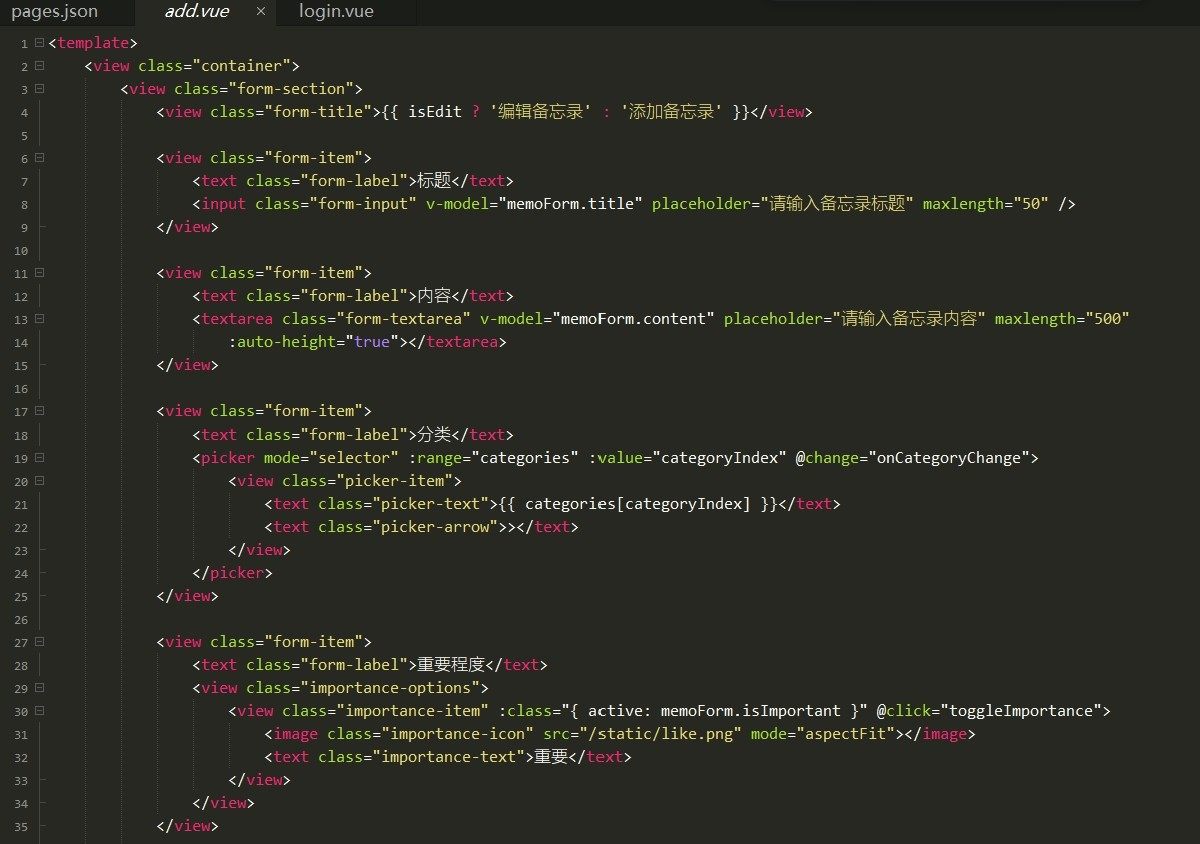Click "categoryIndex" in the :value attribute

tap(719, 458)
